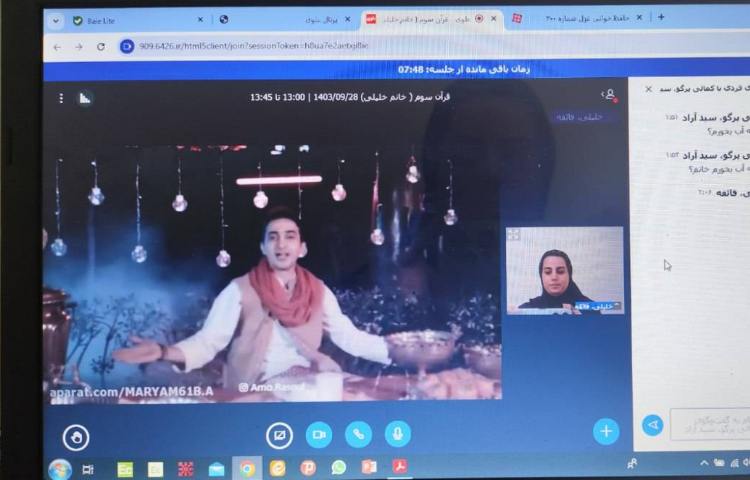
Task: Open the three-dot options menu
Action: [x=61, y=98]
